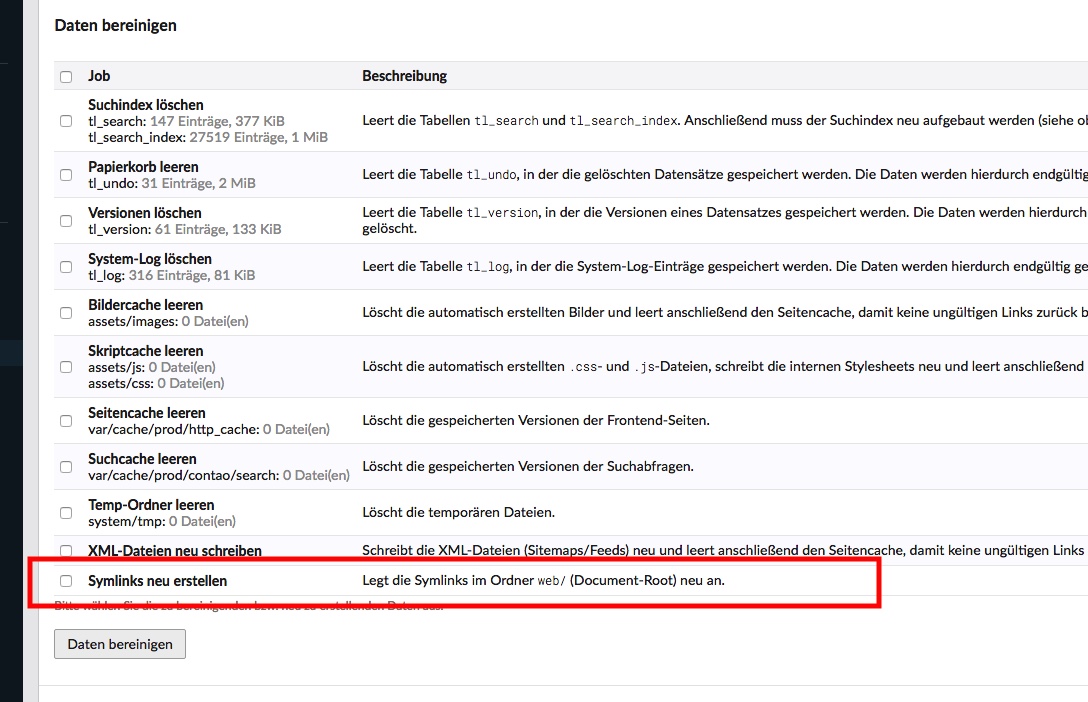Tick the Skriptcache leeren checkbox

tap(66, 367)
